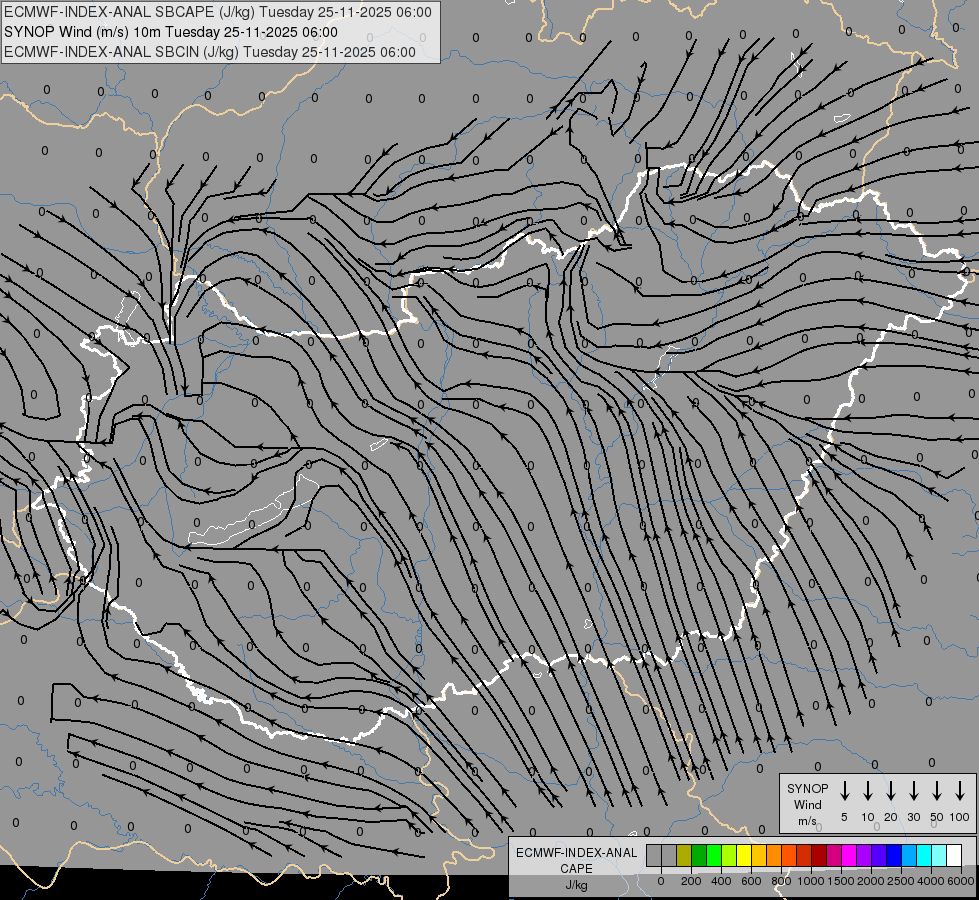
Task: Click the SYNOP Wind 10m title line
Action: 171,32
